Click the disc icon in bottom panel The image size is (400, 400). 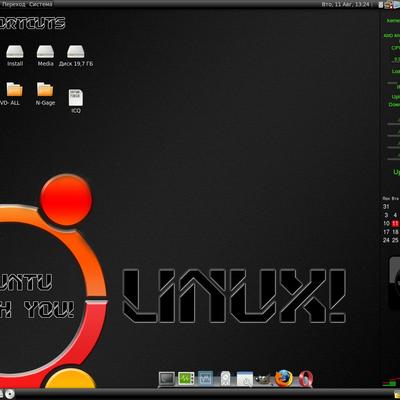coord(10,394)
